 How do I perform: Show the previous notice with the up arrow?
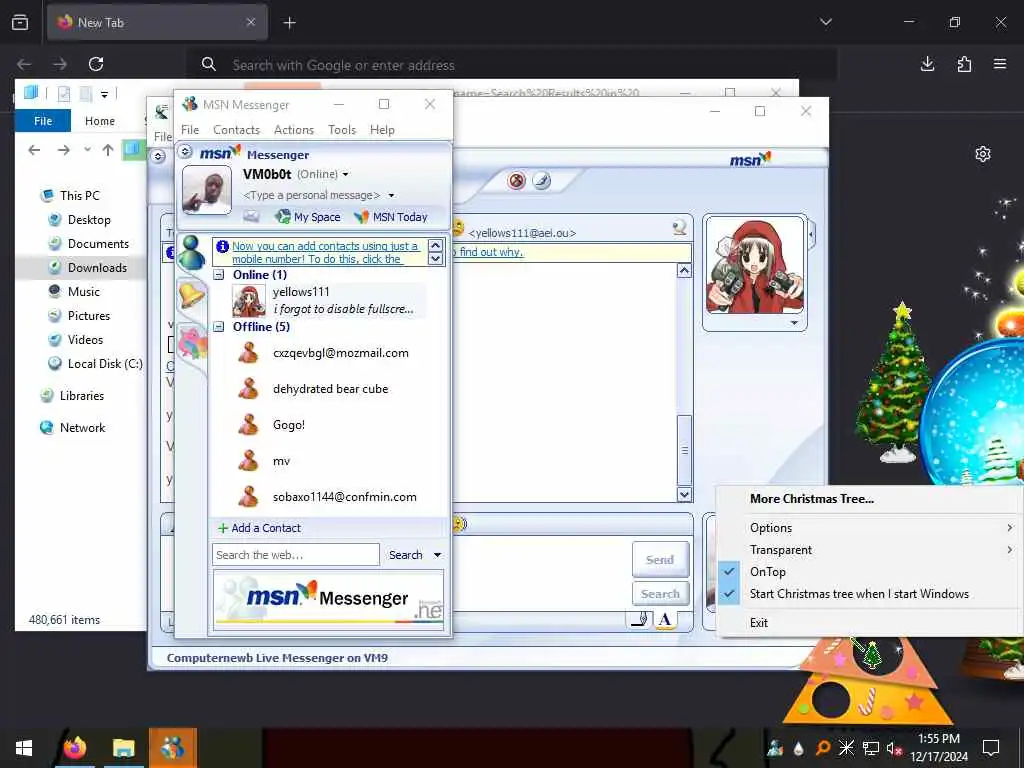436,246
